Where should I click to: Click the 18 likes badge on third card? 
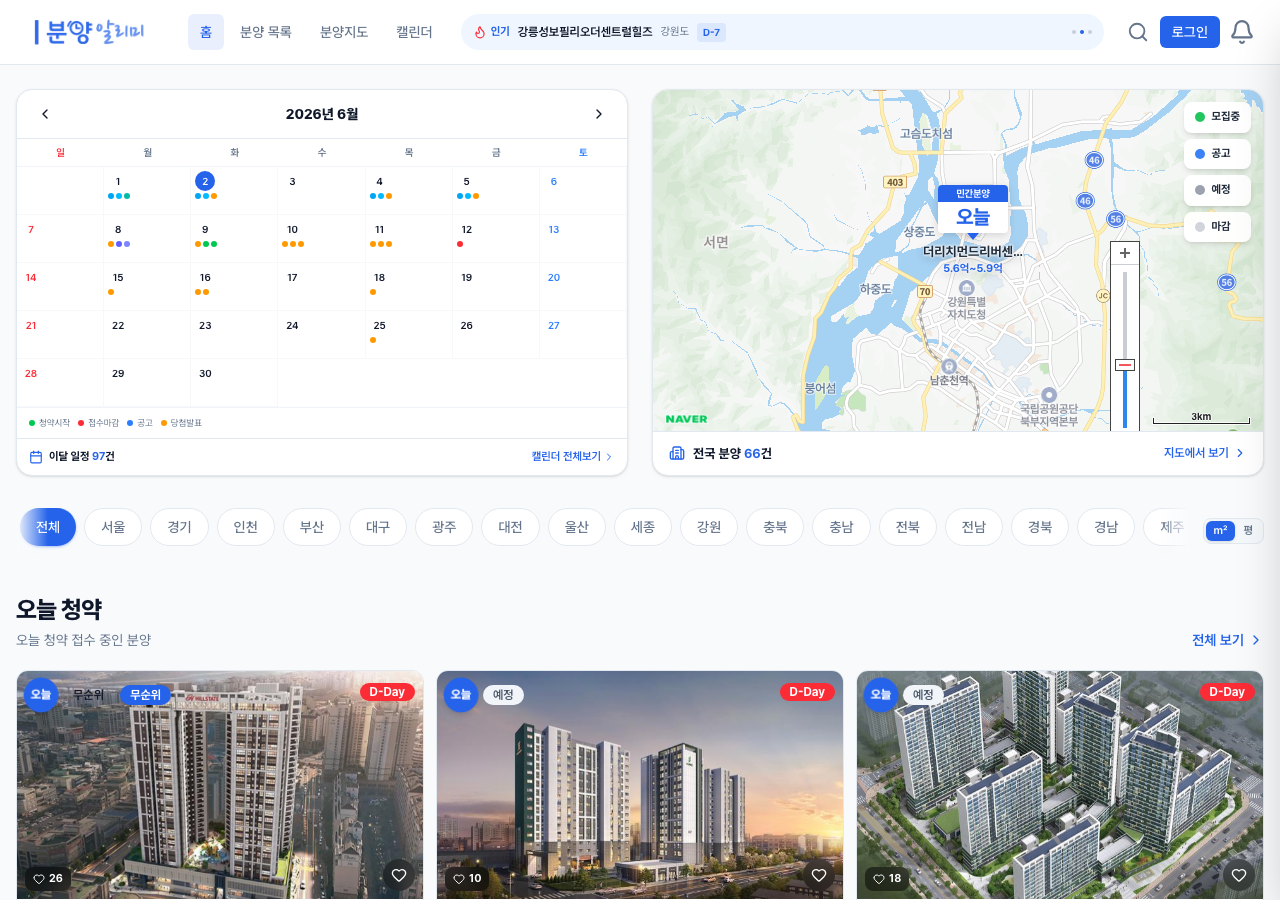point(888,879)
